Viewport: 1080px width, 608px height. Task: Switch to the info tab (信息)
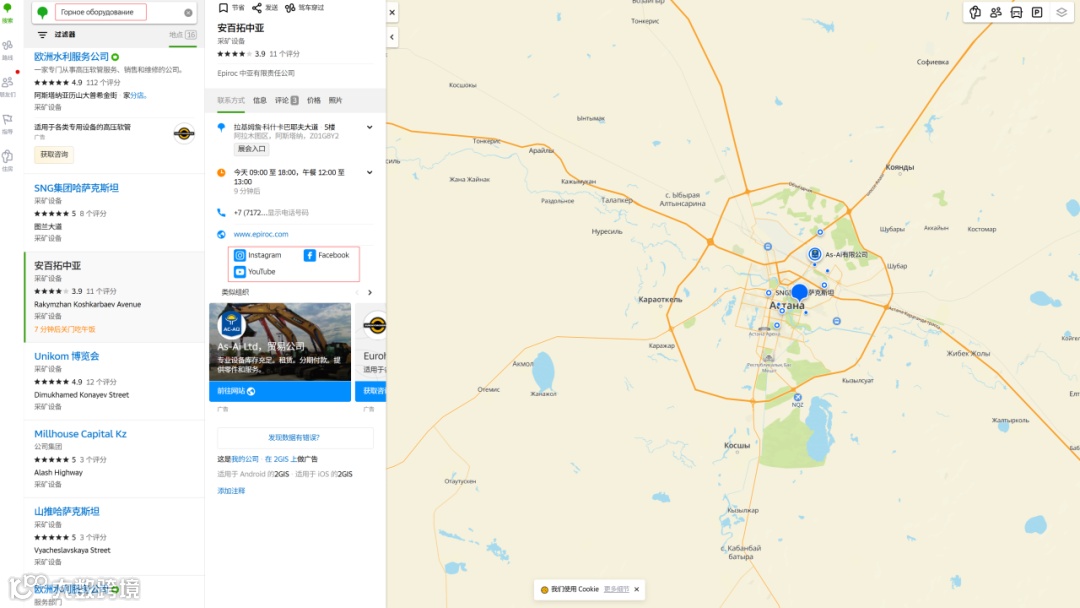click(x=260, y=101)
